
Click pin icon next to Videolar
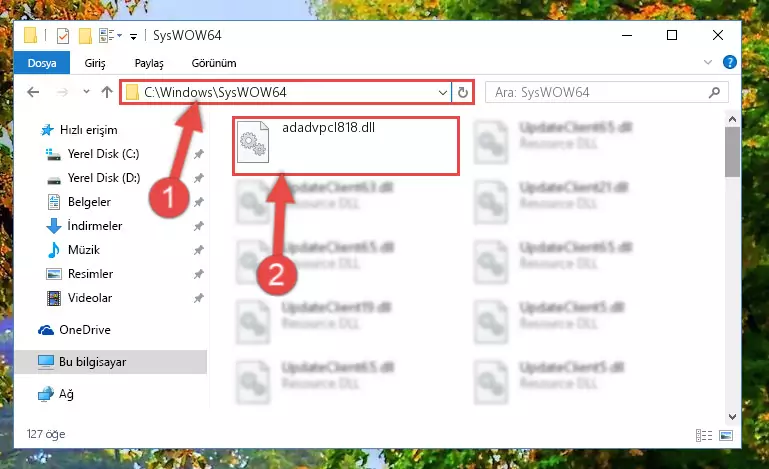point(199,298)
